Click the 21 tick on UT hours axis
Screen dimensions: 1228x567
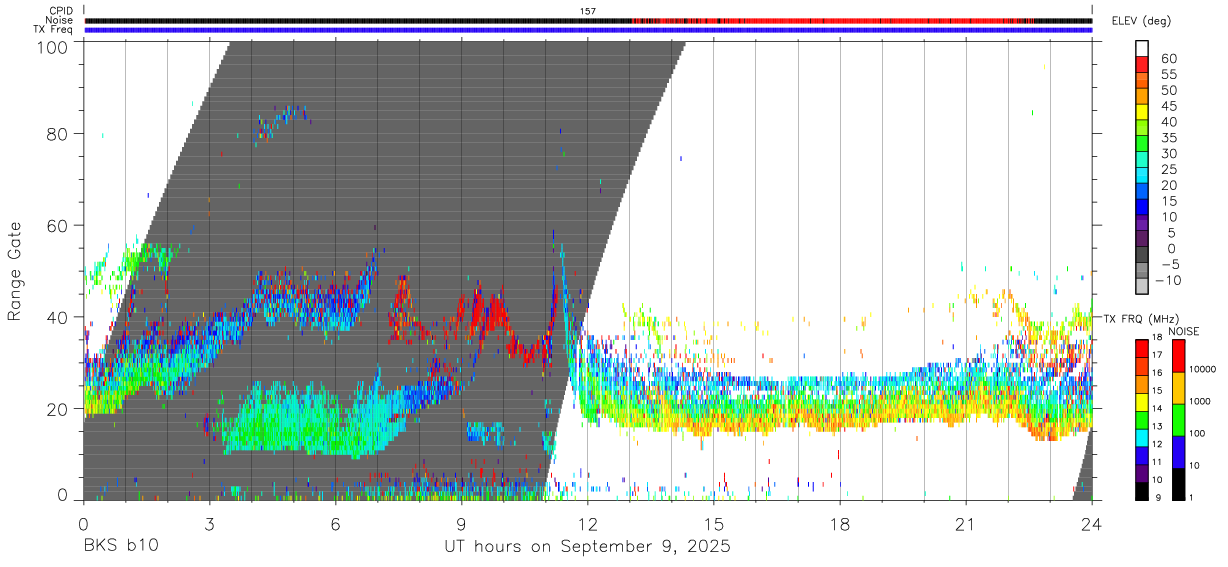[965, 524]
